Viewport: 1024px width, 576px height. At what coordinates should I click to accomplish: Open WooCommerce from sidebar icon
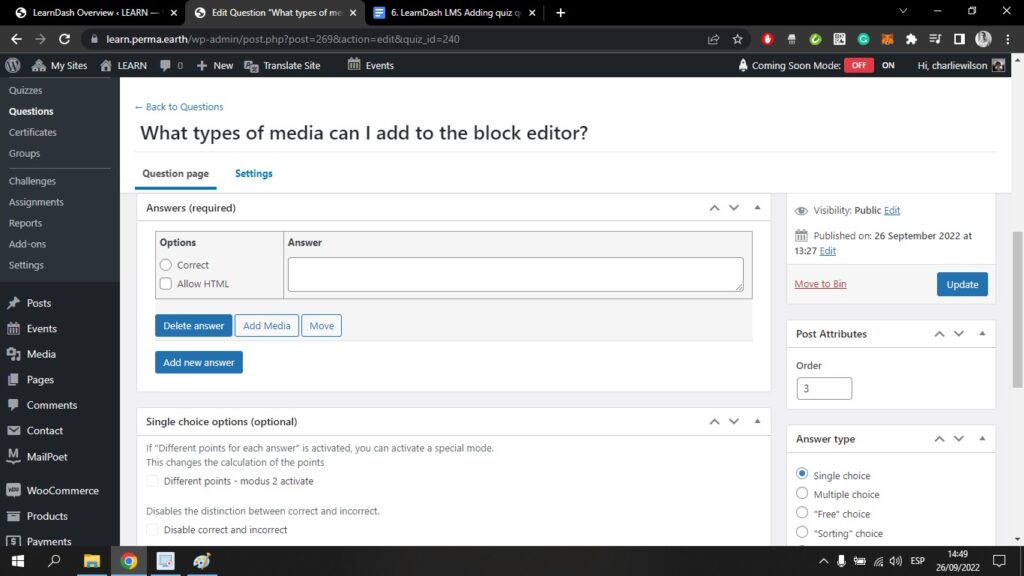pos(14,491)
